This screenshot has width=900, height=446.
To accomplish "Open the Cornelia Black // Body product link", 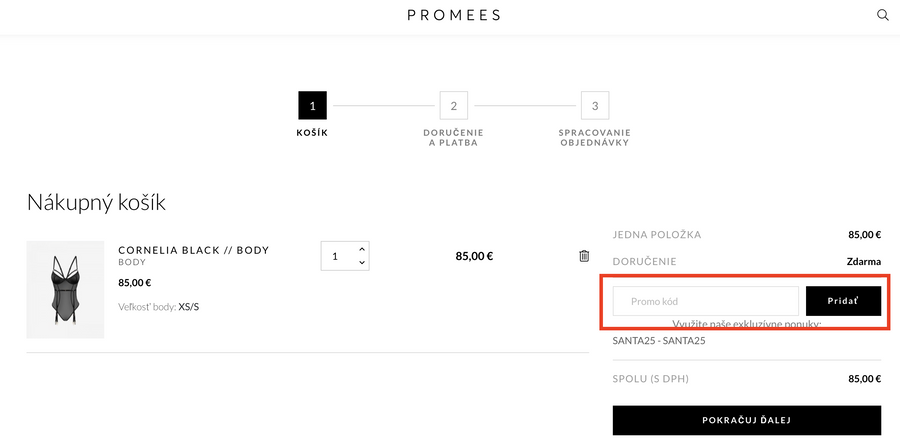I will click(x=193, y=250).
